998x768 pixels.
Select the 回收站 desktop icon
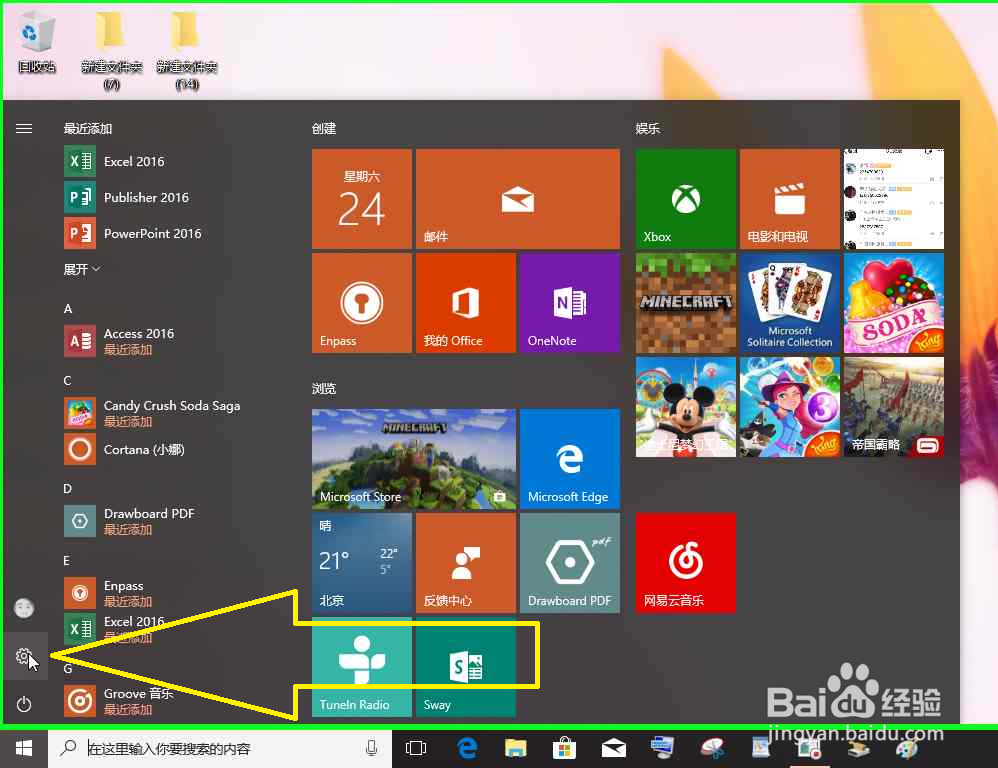(x=36, y=43)
